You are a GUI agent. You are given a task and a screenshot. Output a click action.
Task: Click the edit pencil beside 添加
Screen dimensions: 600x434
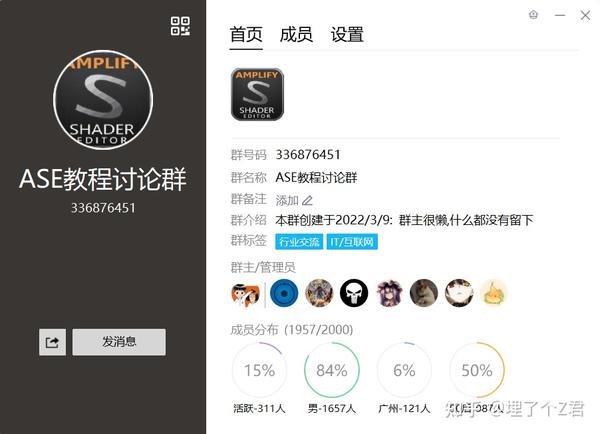pos(307,200)
